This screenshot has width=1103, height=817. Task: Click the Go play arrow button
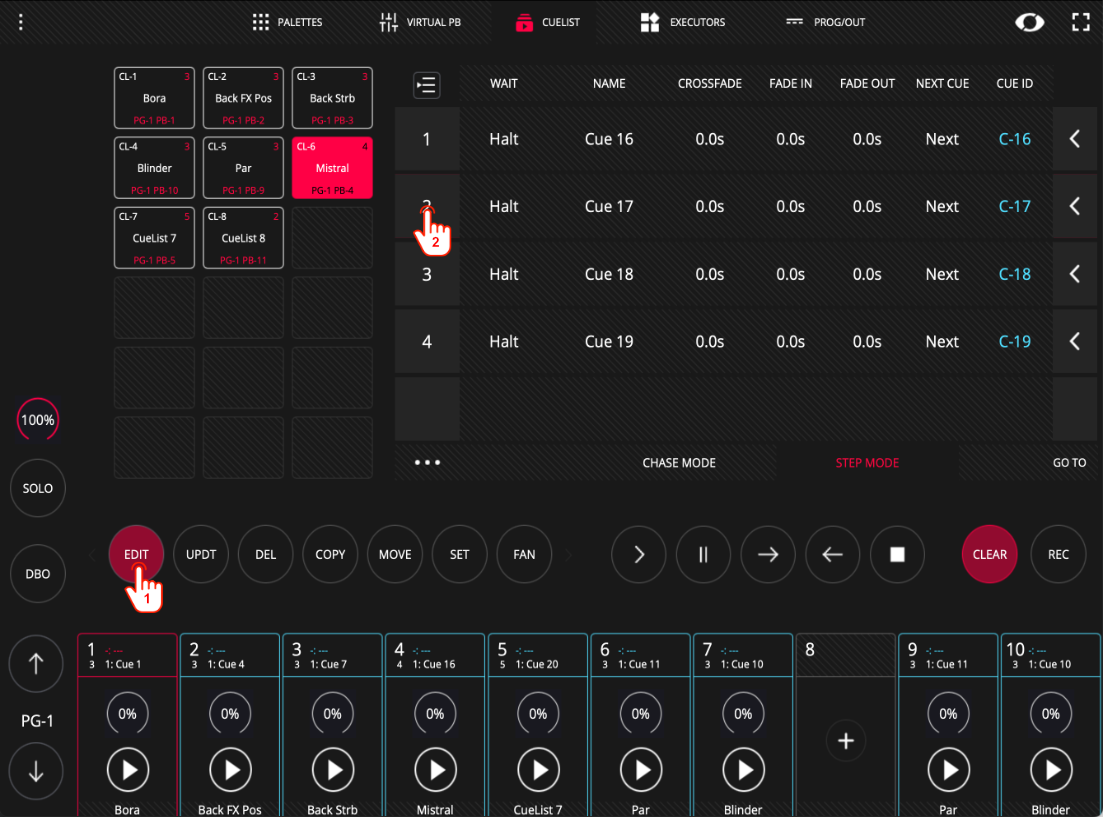click(639, 555)
